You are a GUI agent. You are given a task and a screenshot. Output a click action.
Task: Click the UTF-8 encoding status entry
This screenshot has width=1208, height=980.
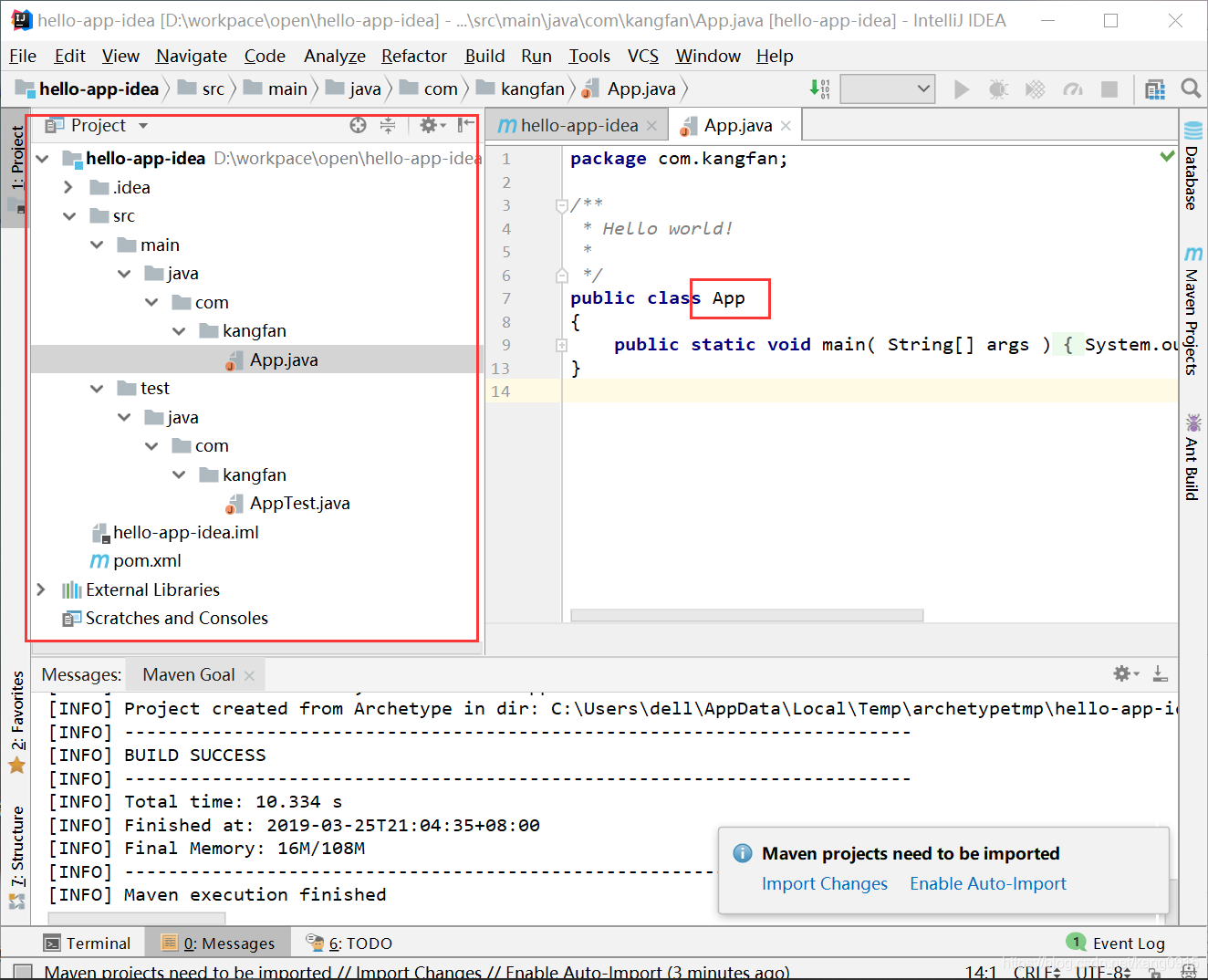coord(1103,972)
